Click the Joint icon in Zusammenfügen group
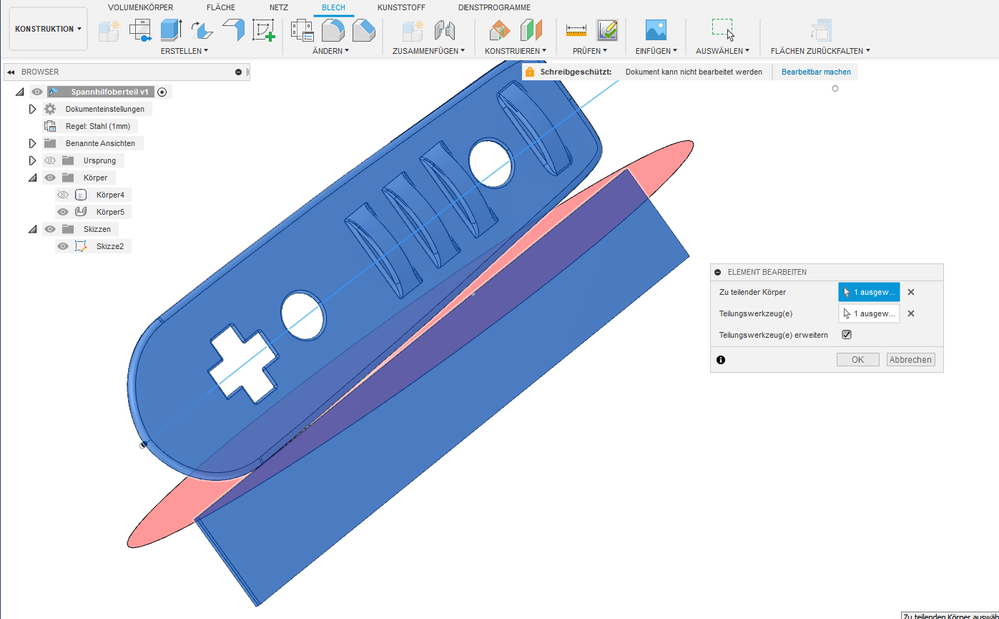999x619 pixels. (444, 30)
